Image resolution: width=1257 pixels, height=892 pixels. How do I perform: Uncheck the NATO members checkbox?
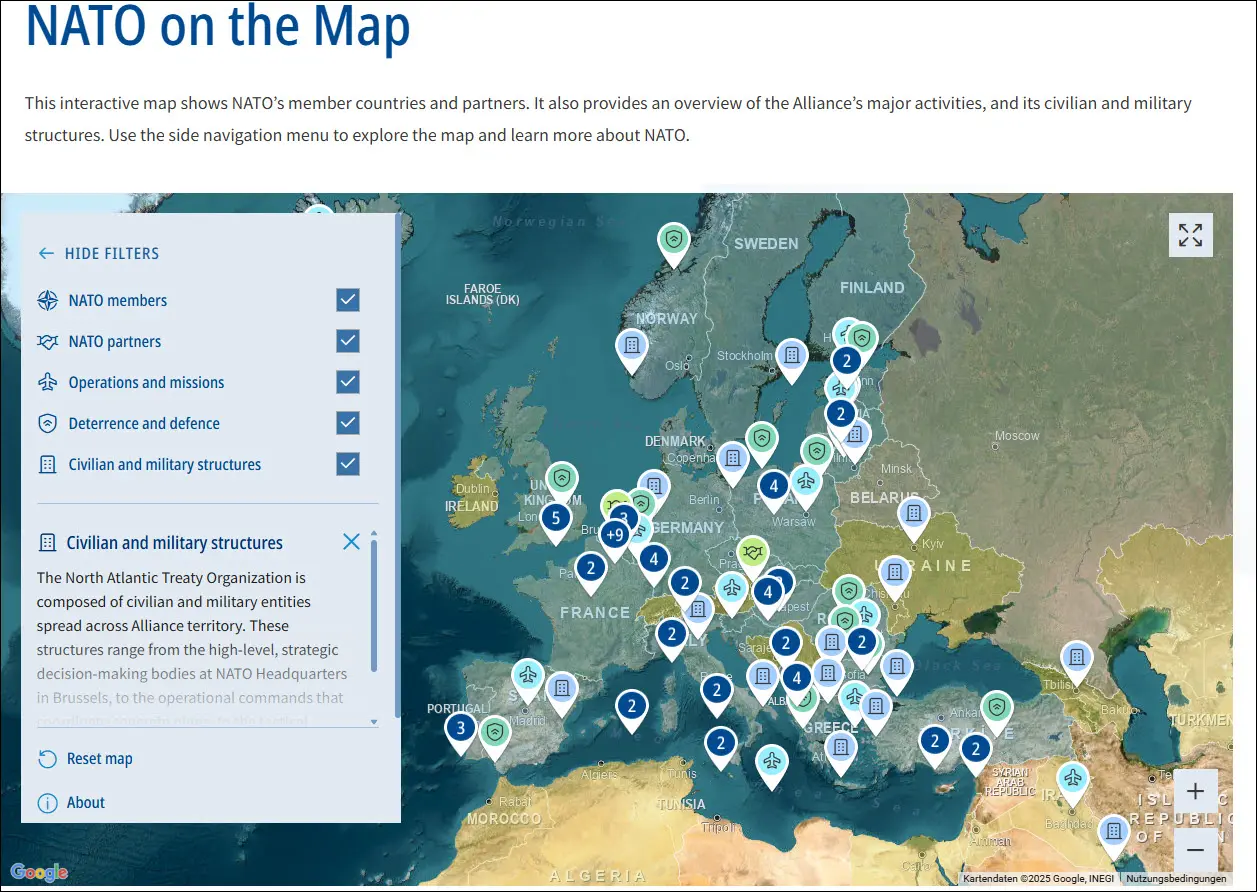(348, 299)
